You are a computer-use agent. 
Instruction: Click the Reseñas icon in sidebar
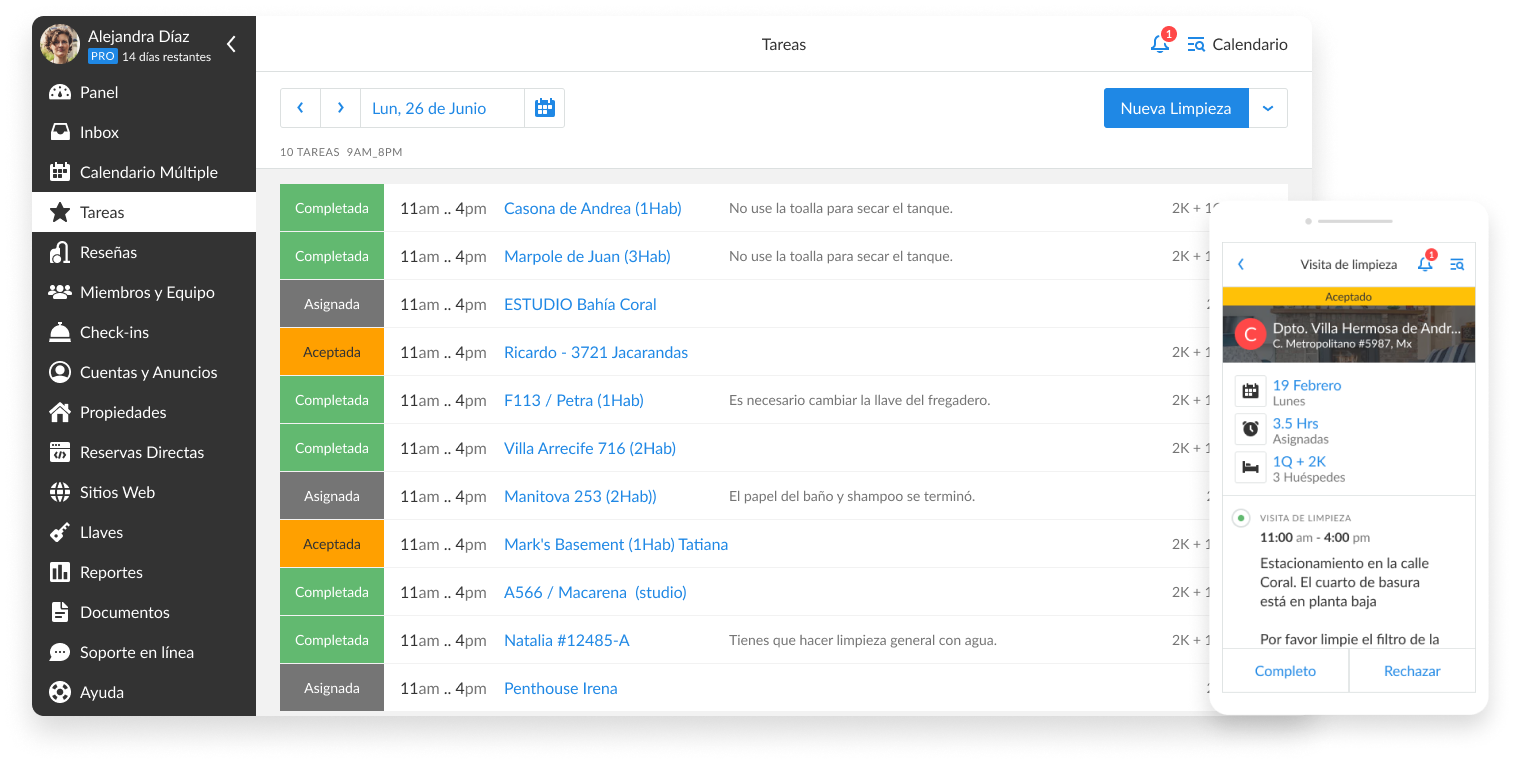tap(60, 252)
